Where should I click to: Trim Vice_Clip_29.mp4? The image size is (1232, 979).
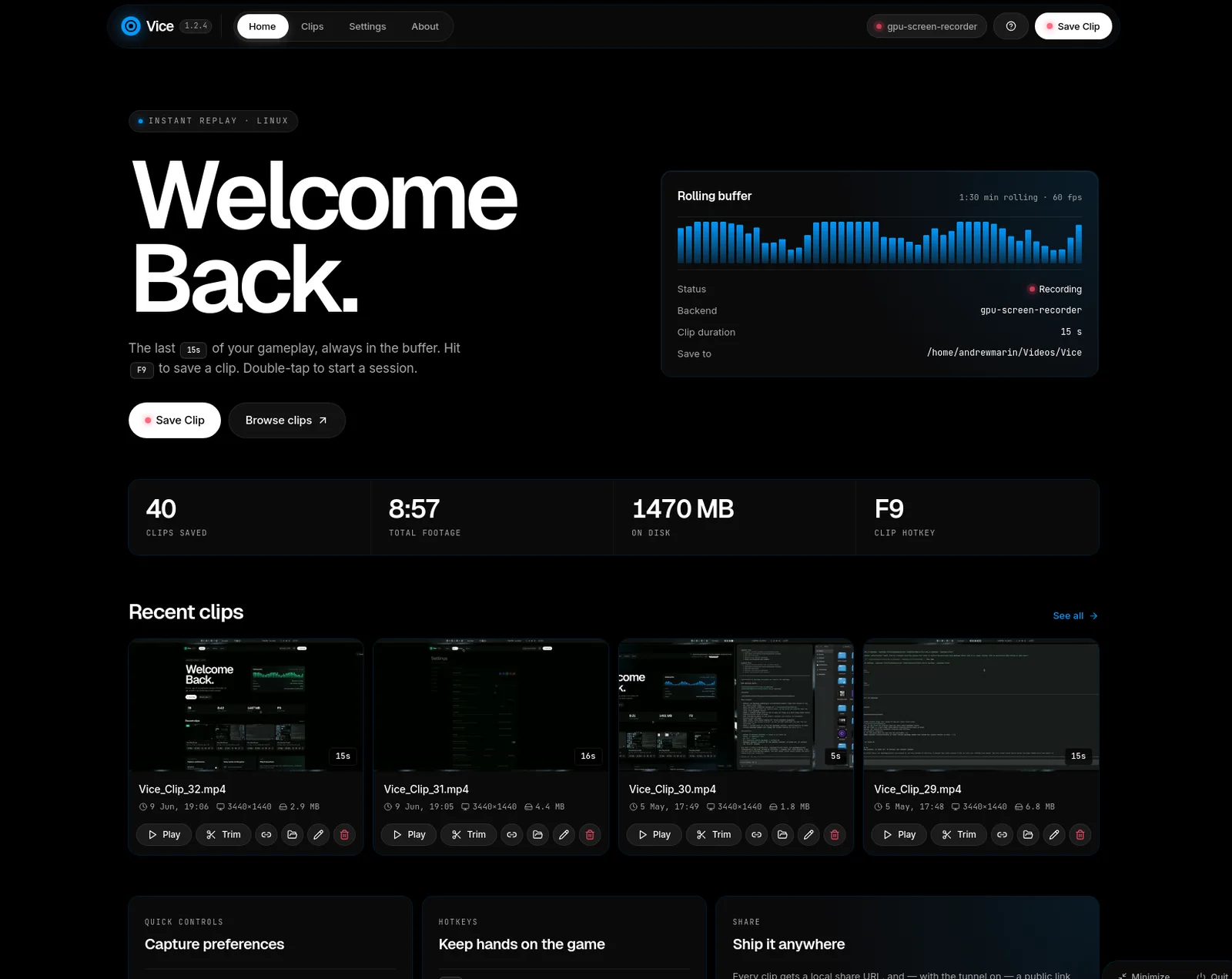tap(959, 834)
